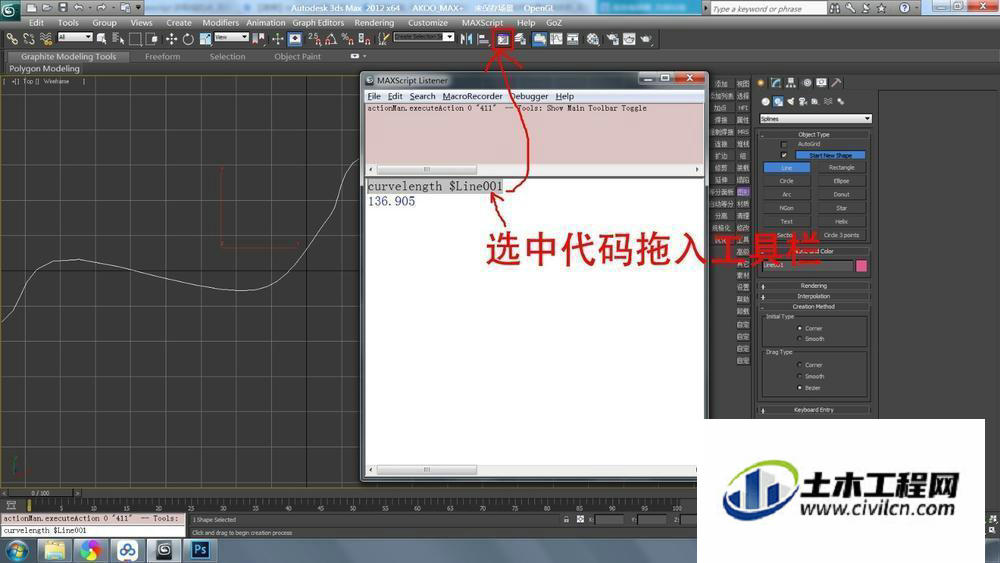
Task: Select the Geometry category icon
Action: tap(766, 101)
